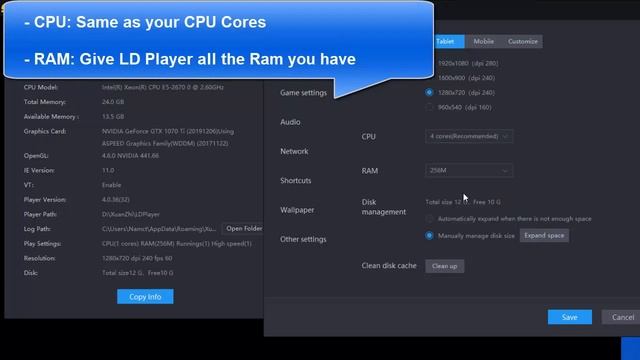Screen dimensions: 640x360
Task: Click Disk value in diagnostics window
Action: click(138, 273)
